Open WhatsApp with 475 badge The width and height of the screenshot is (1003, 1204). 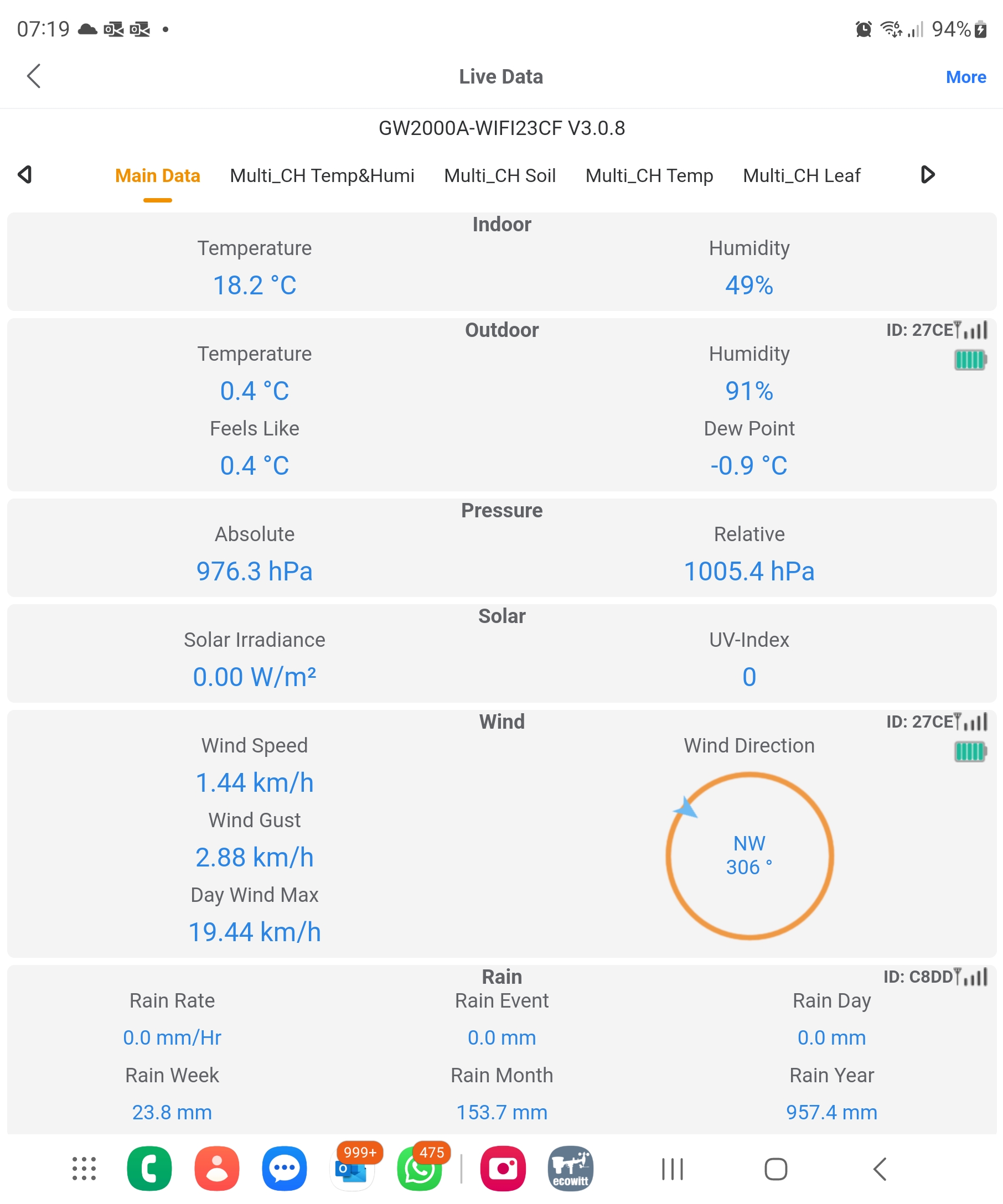click(419, 1170)
